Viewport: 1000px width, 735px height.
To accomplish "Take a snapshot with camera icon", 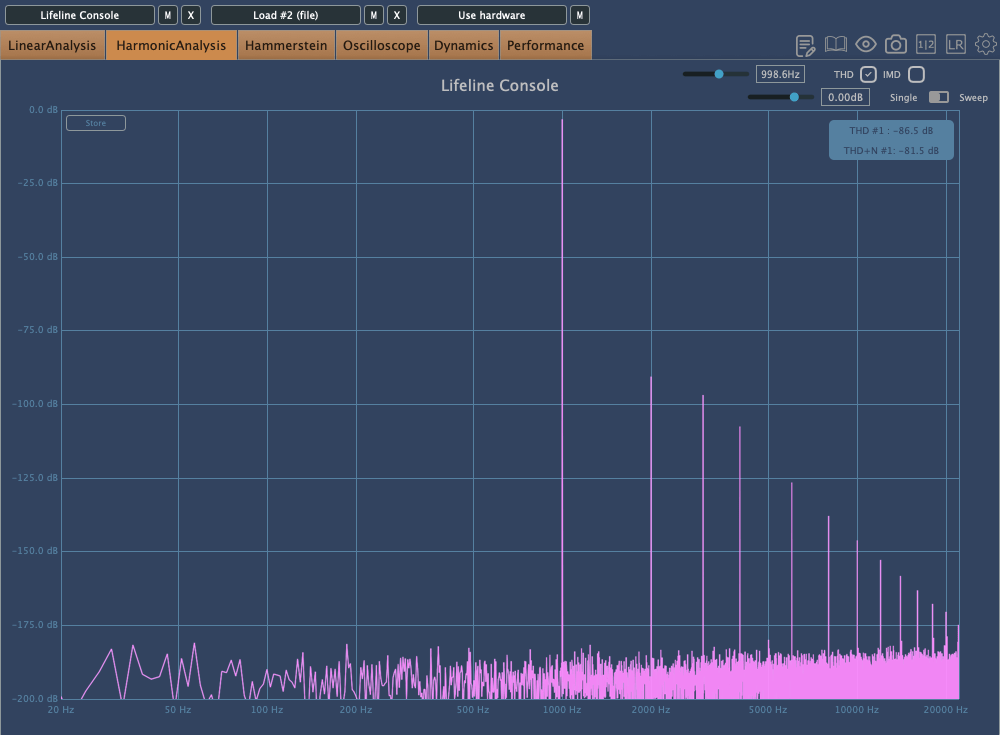I will [x=896, y=45].
